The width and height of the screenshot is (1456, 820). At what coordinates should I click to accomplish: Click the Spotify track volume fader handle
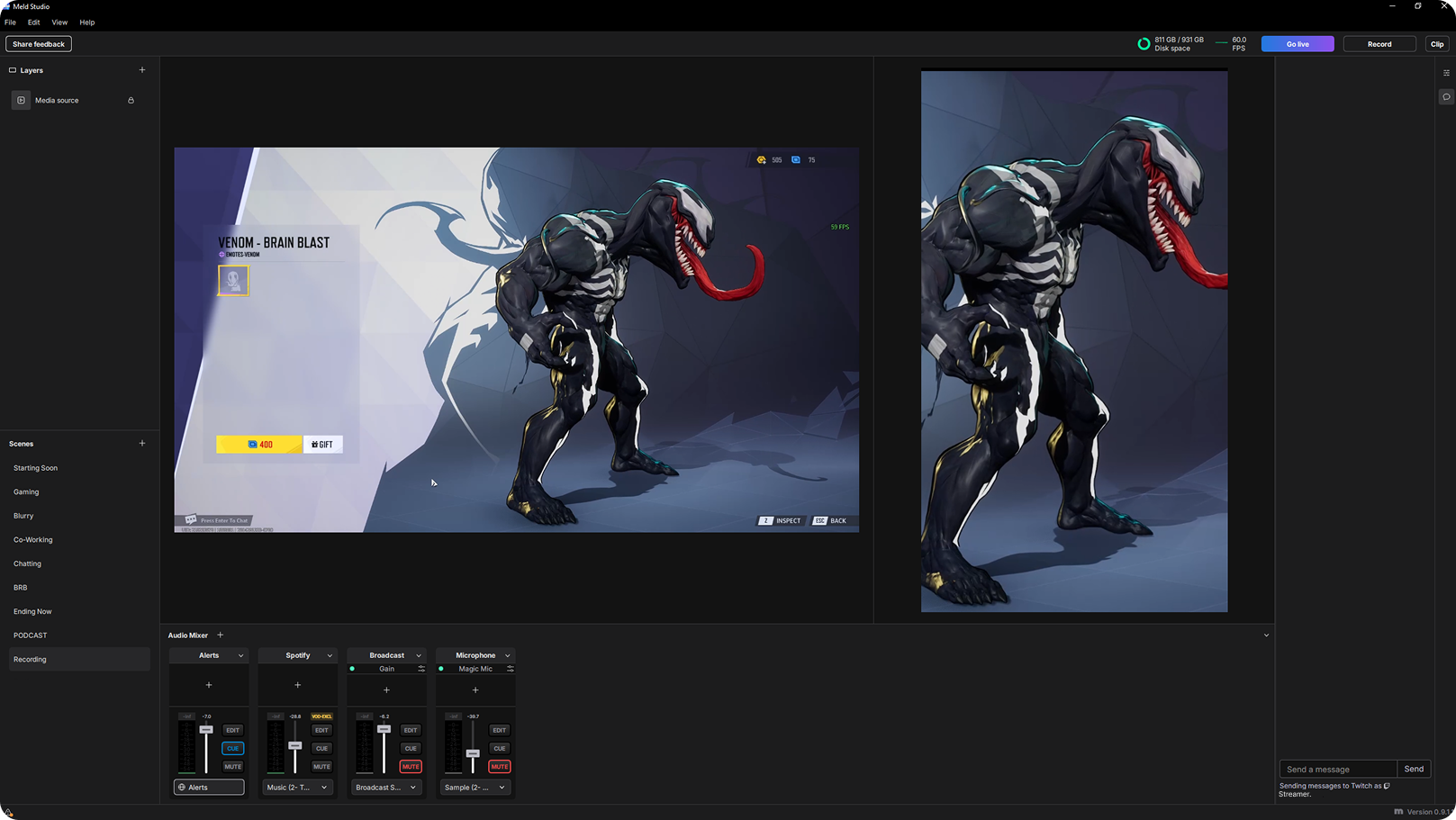(x=295, y=746)
